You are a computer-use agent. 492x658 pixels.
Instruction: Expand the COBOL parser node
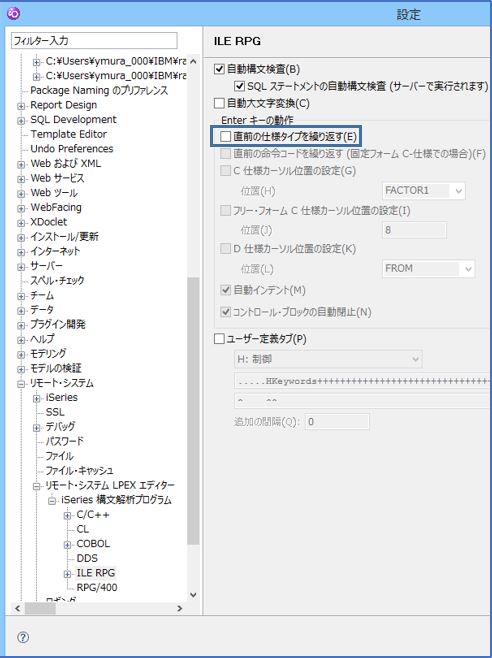(67, 545)
